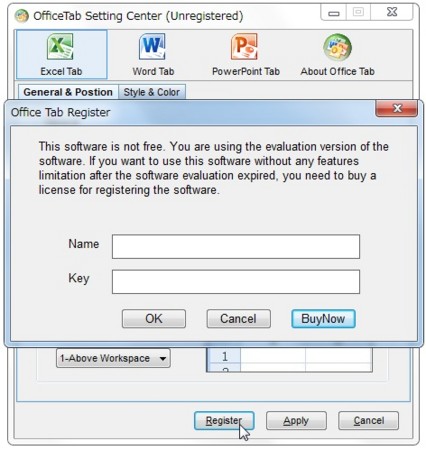Cancel the Office Tab Register dialog

coord(238,319)
